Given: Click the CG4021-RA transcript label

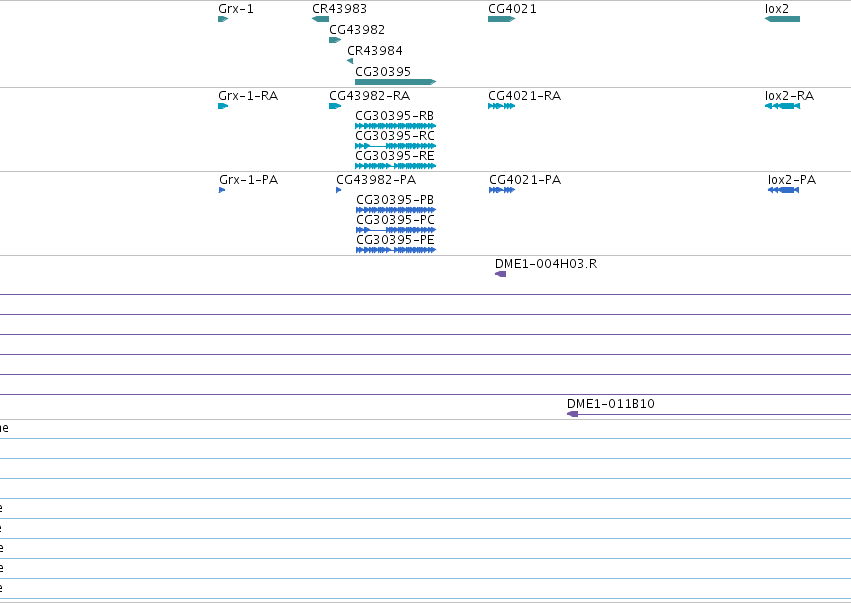Looking at the screenshot, I should 524,96.
